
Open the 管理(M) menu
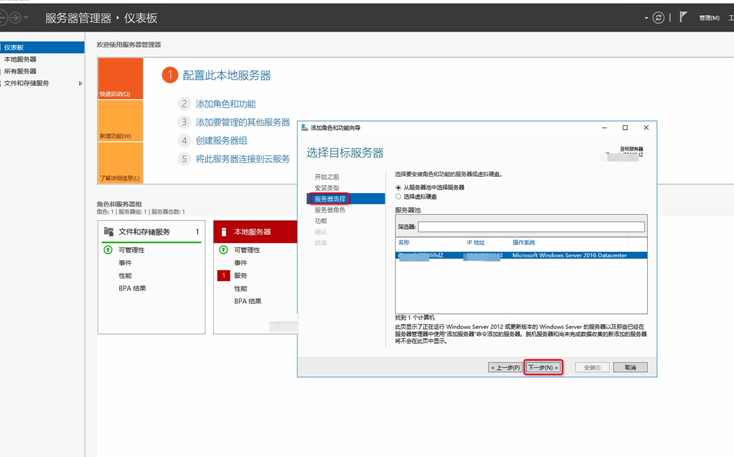[x=709, y=18]
